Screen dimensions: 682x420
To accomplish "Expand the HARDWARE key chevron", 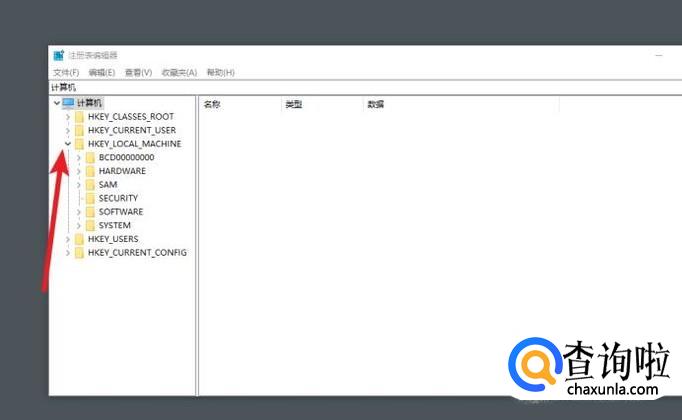I will click(79, 171).
